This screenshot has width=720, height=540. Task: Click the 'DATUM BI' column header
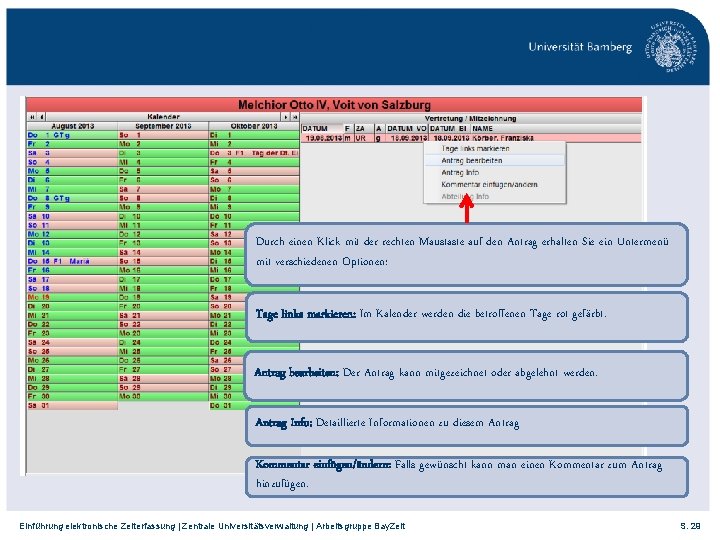(x=450, y=129)
